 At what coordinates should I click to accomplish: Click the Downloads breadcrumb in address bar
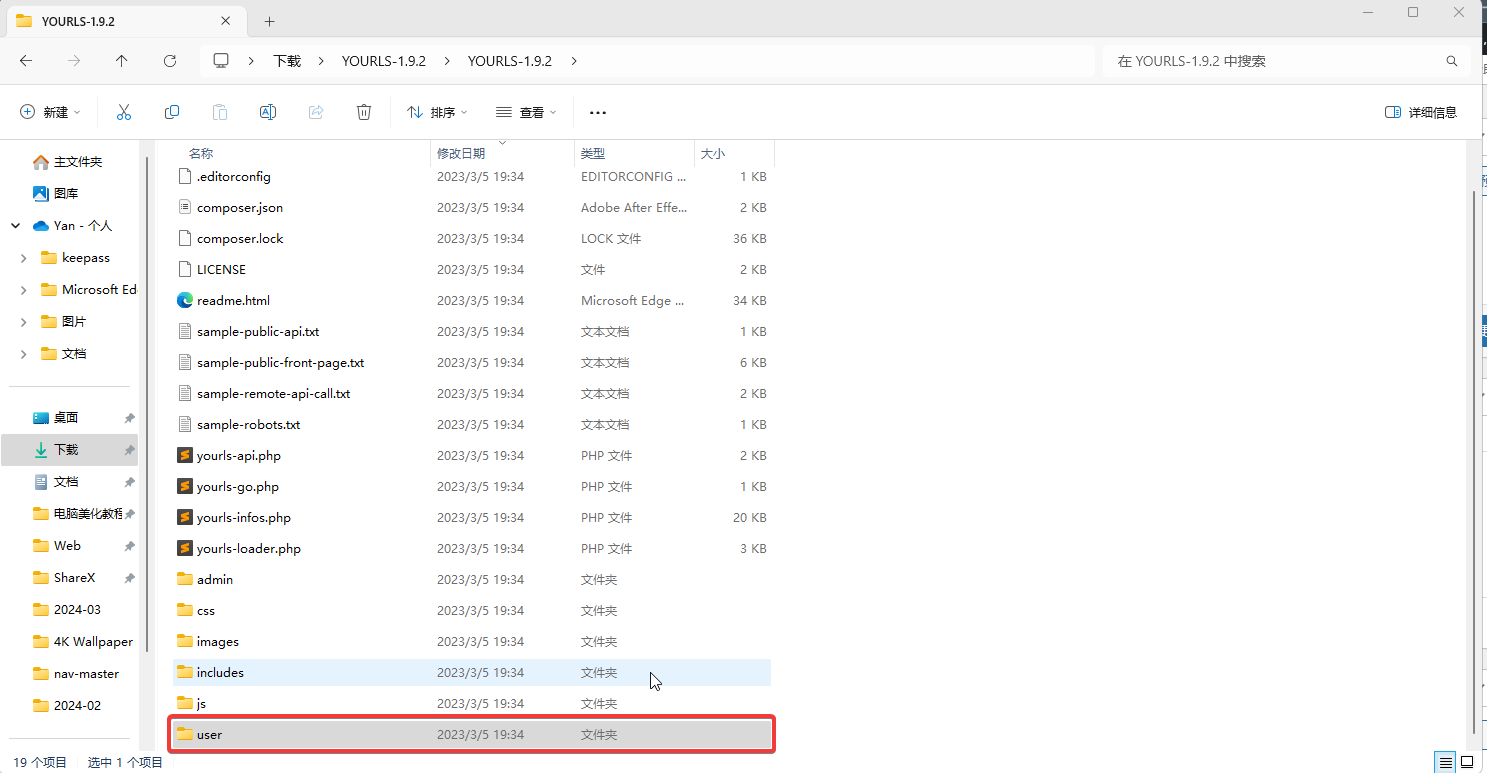287,61
